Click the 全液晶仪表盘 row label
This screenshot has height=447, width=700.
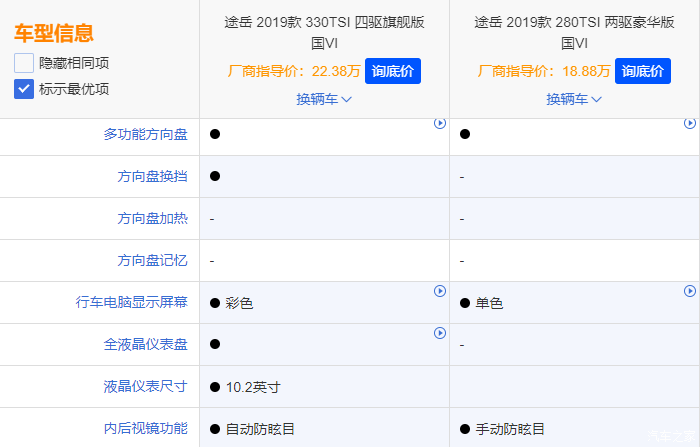146,344
